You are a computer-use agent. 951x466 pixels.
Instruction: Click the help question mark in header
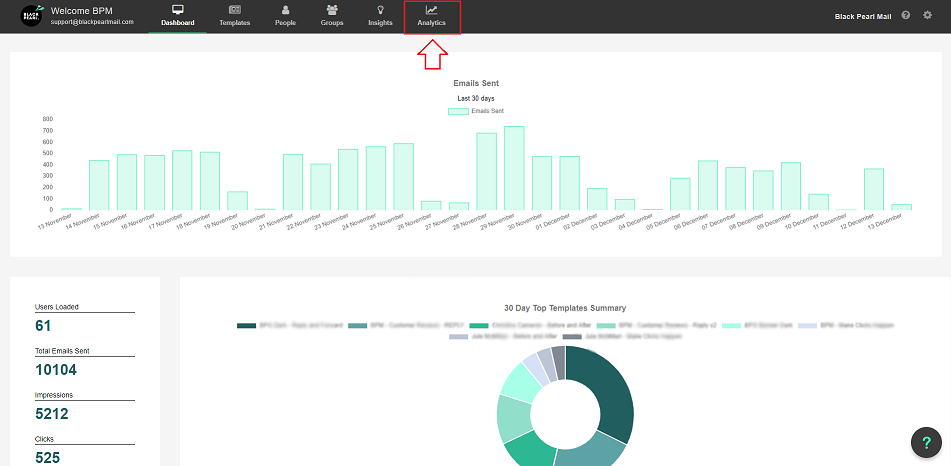click(906, 16)
